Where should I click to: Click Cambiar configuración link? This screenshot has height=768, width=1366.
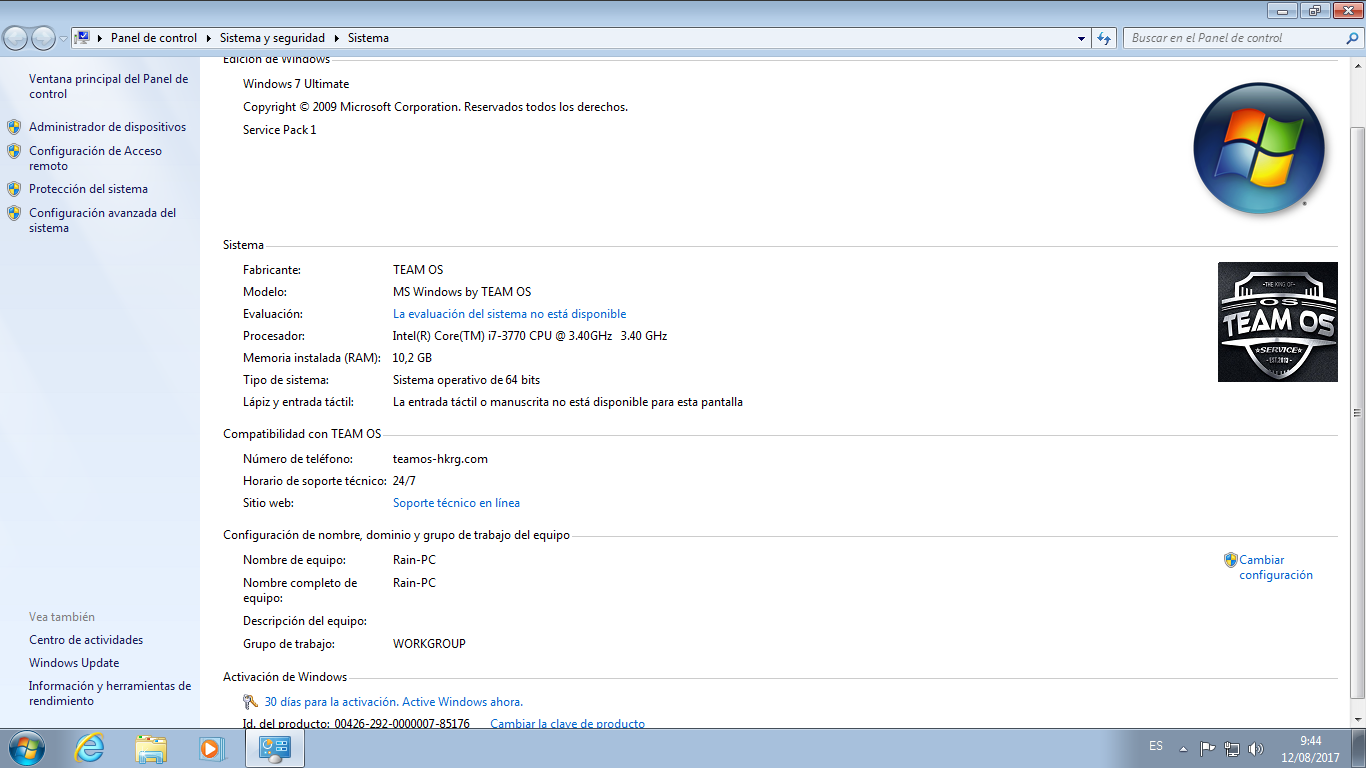(1276, 567)
